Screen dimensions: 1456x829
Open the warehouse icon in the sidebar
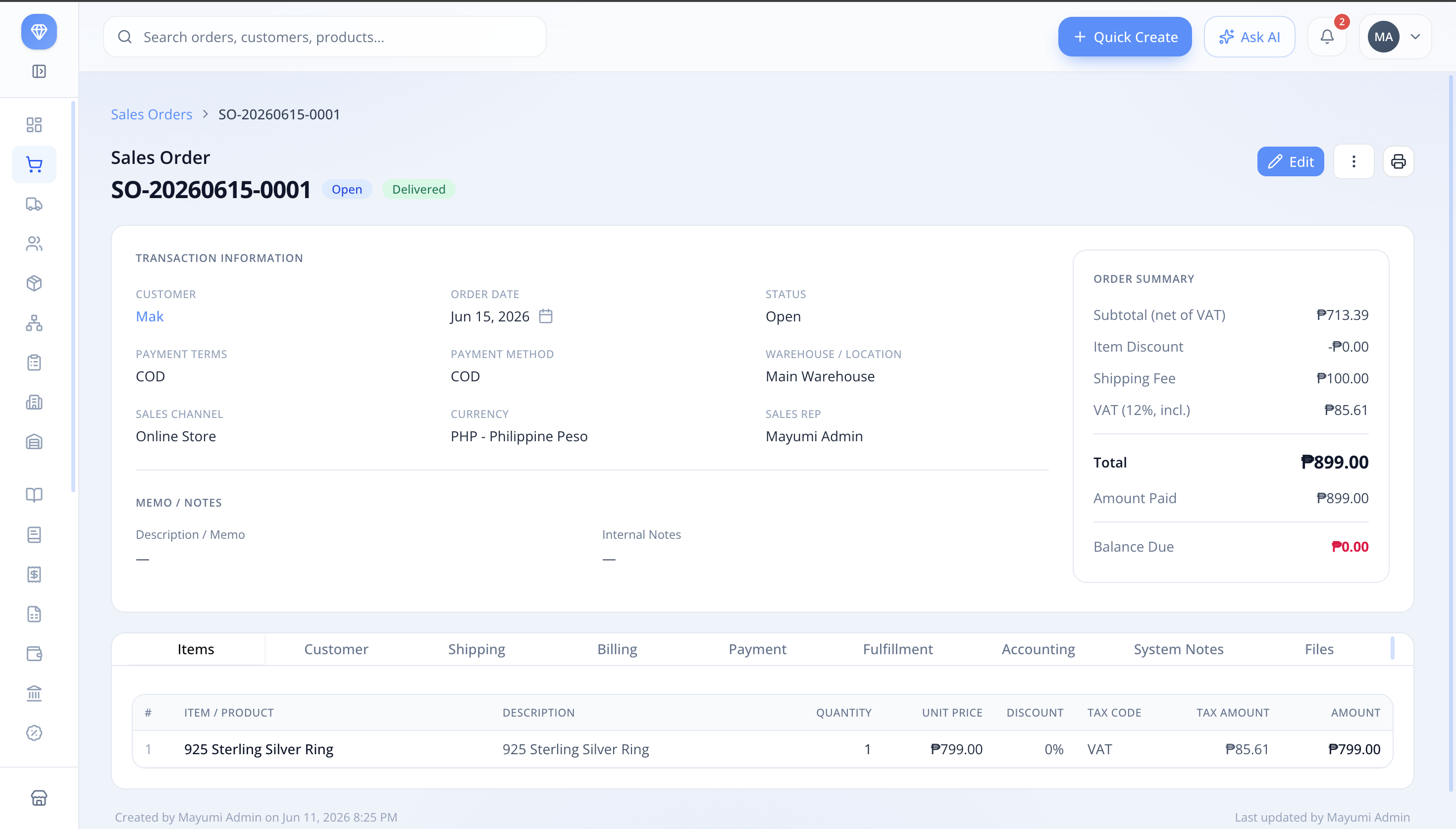(x=34, y=442)
